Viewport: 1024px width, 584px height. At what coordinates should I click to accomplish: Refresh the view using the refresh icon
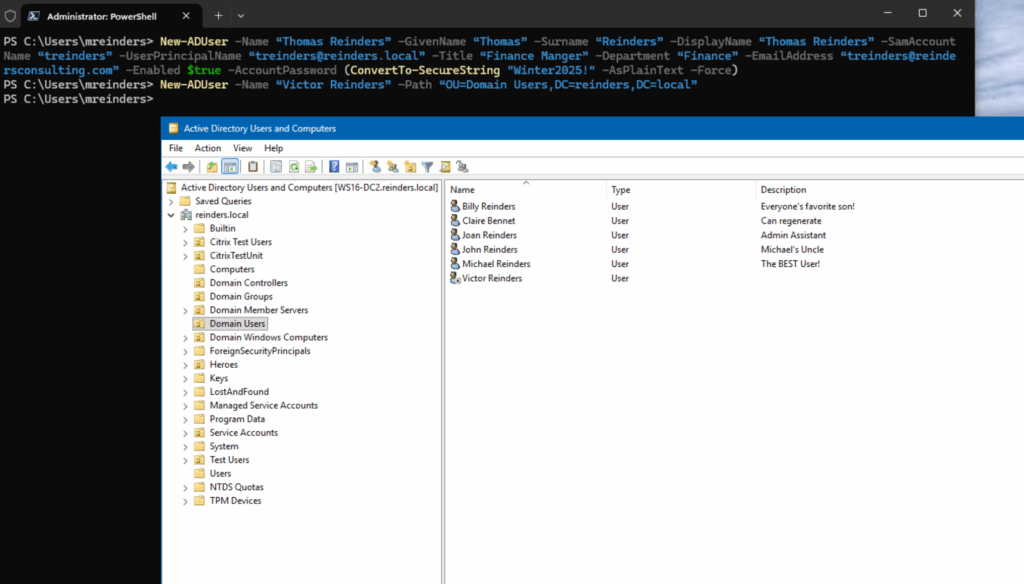point(294,166)
